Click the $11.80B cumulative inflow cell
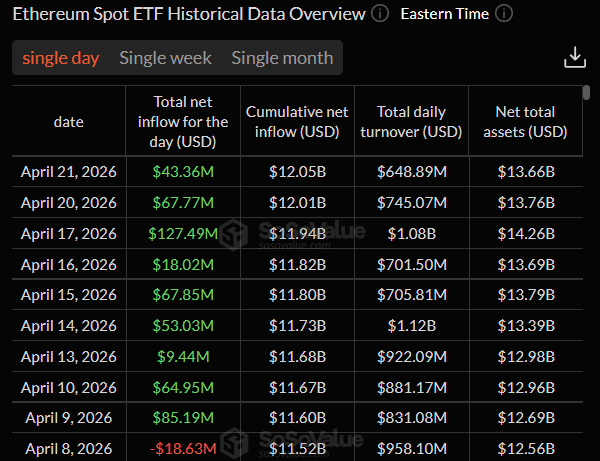 297,295
